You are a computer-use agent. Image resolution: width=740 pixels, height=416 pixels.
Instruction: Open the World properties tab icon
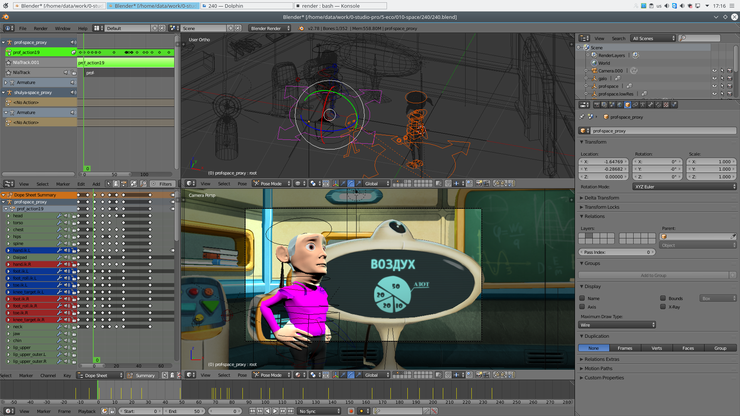pos(620,105)
